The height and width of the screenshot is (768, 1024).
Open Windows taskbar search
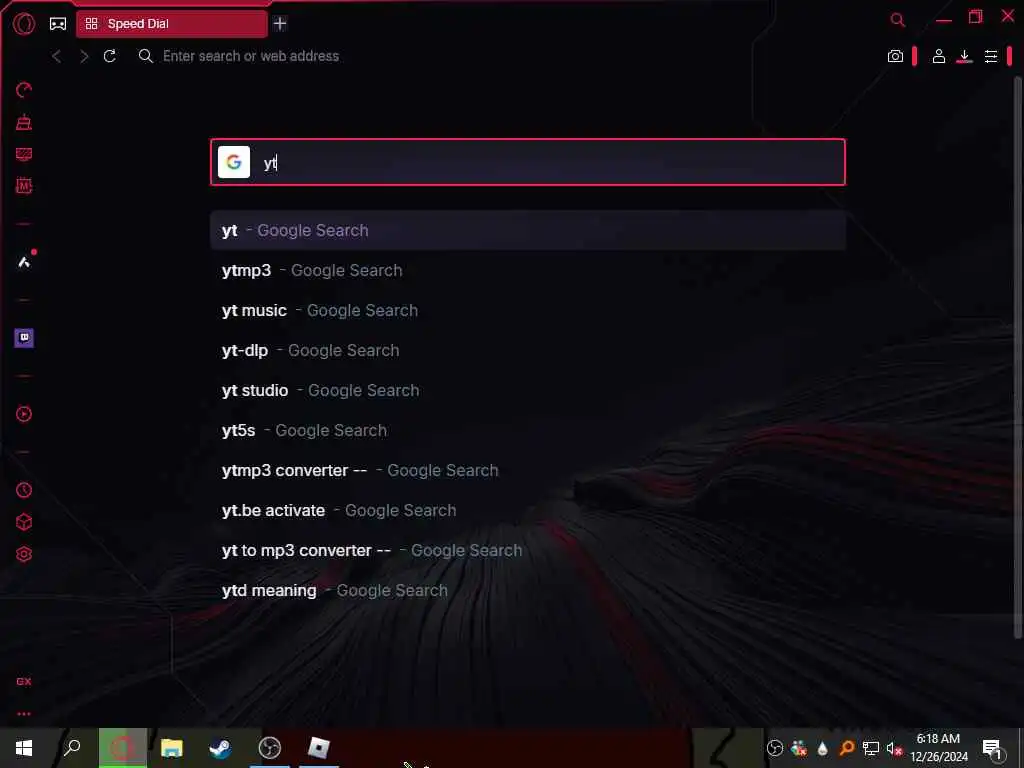(72, 748)
